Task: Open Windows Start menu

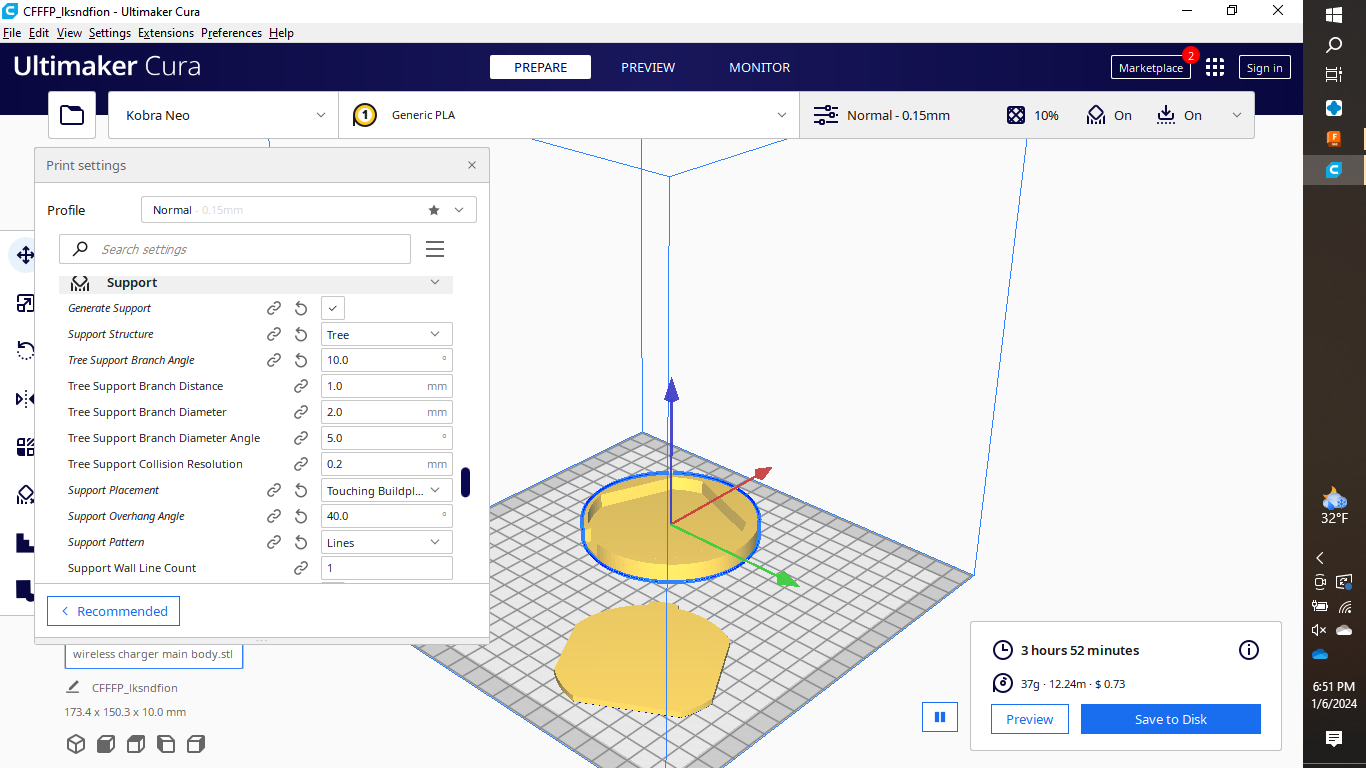Action: pyautogui.click(x=1334, y=15)
